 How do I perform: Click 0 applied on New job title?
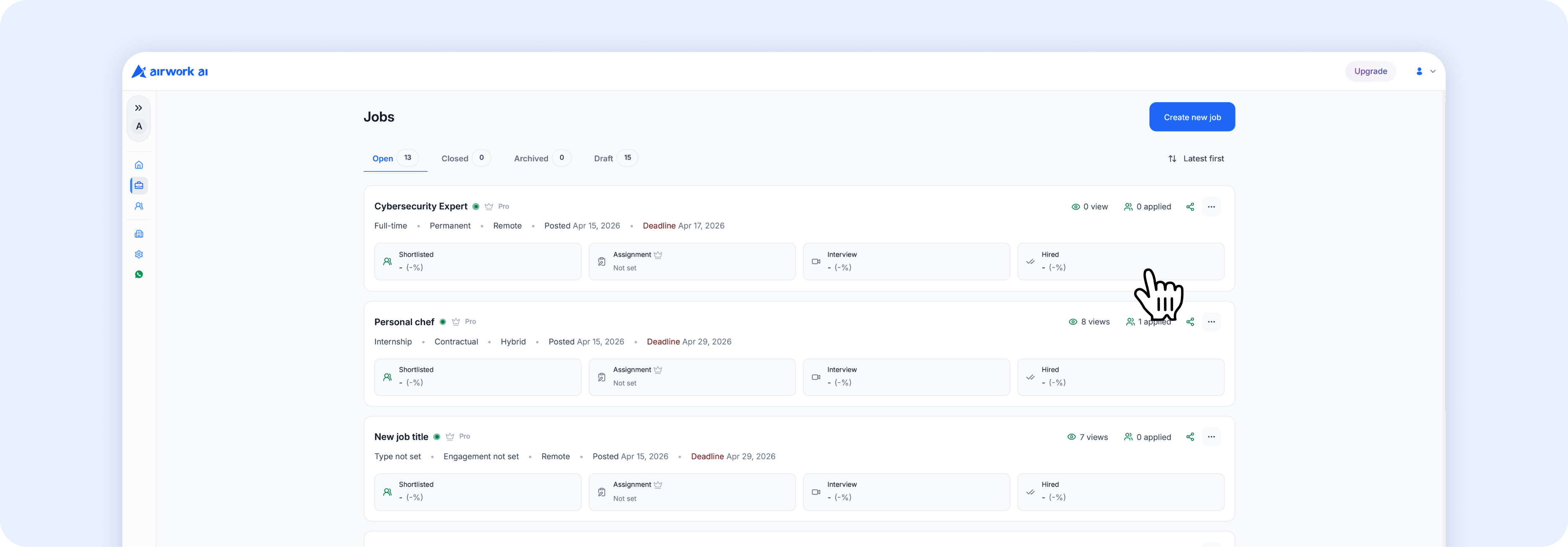1147,437
